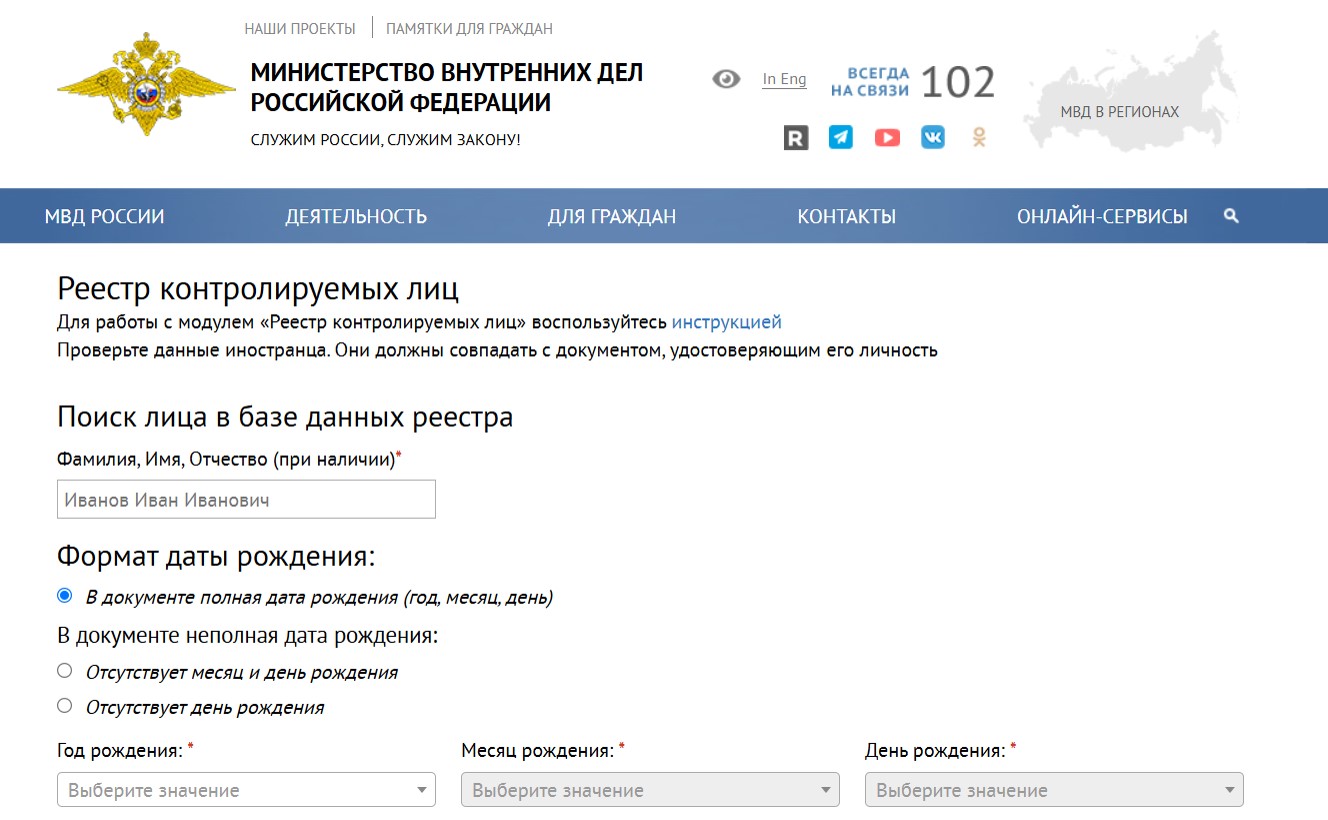Expand the 'Год рождения' dropdown
The image size is (1328, 820).
(246, 790)
